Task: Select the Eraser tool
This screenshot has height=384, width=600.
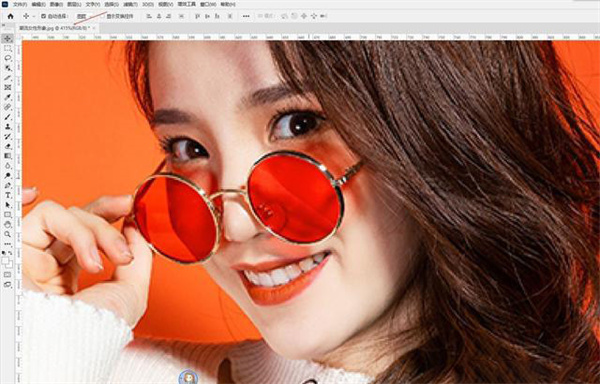Action: coord(8,146)
